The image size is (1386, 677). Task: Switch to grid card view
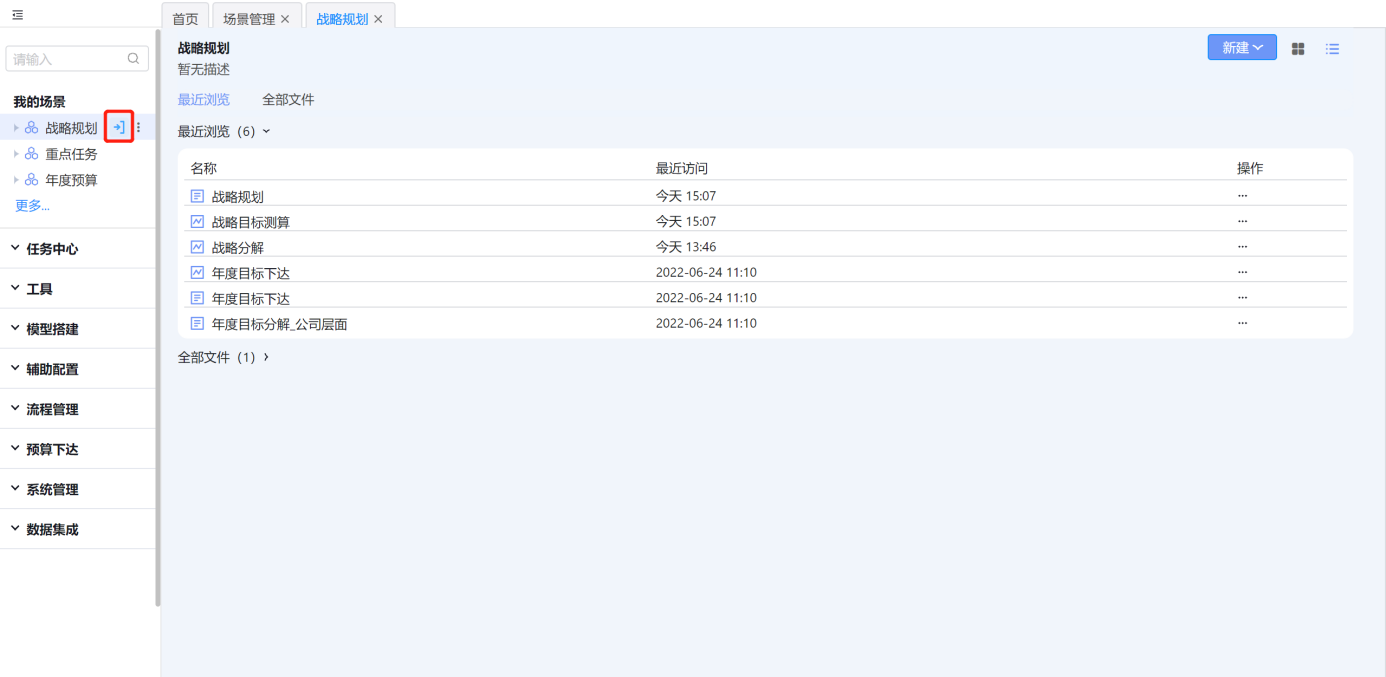1298,49
